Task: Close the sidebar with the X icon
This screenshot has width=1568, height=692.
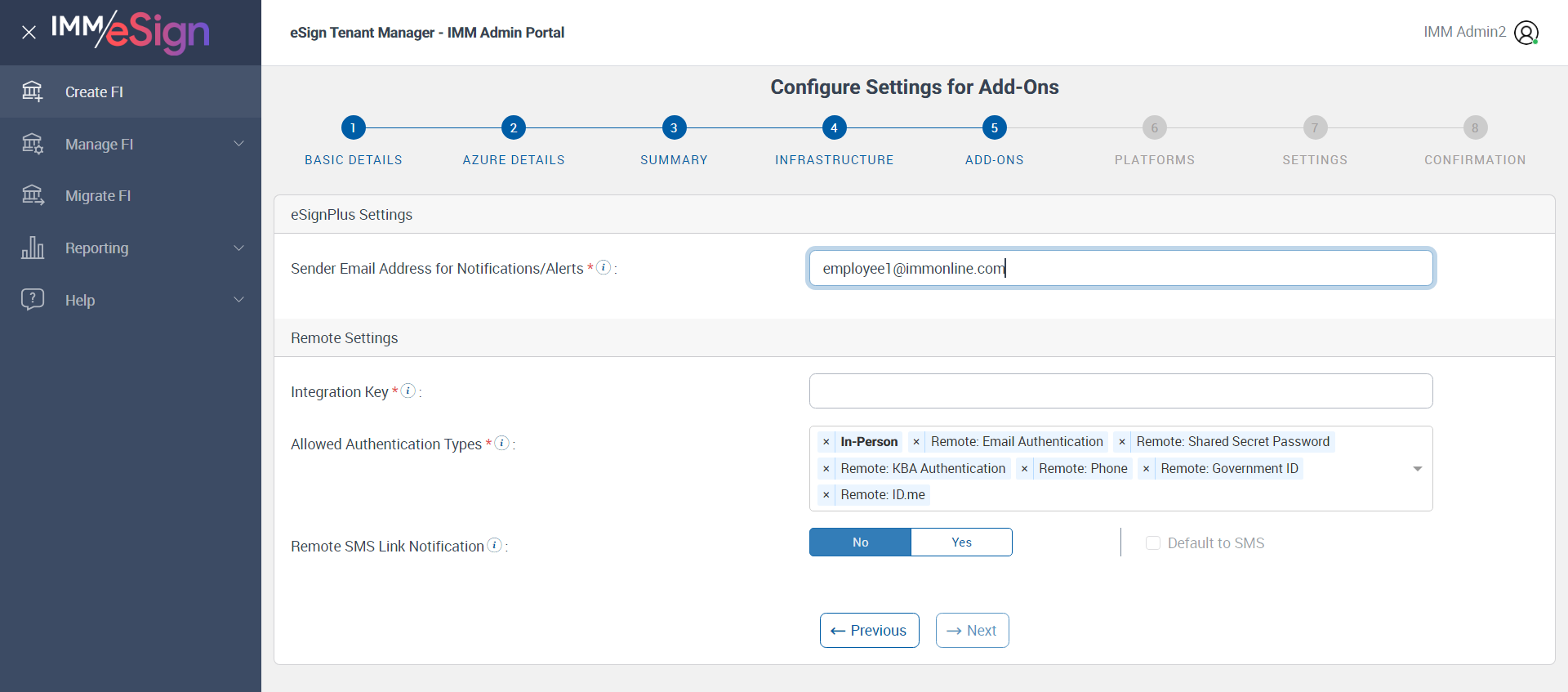Action: pos(29,33)
